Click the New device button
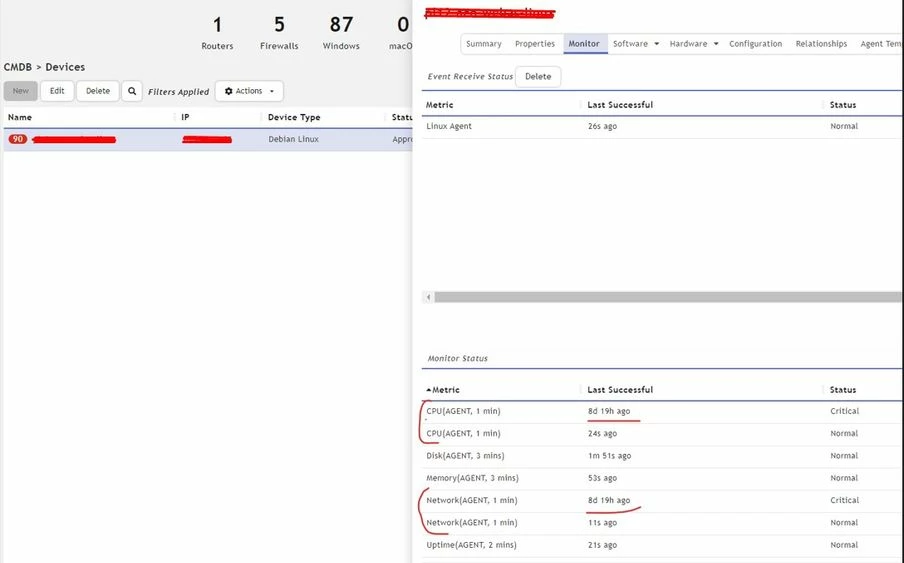The image size is (904, 563). pyautogui.click(x=21, y=91)
